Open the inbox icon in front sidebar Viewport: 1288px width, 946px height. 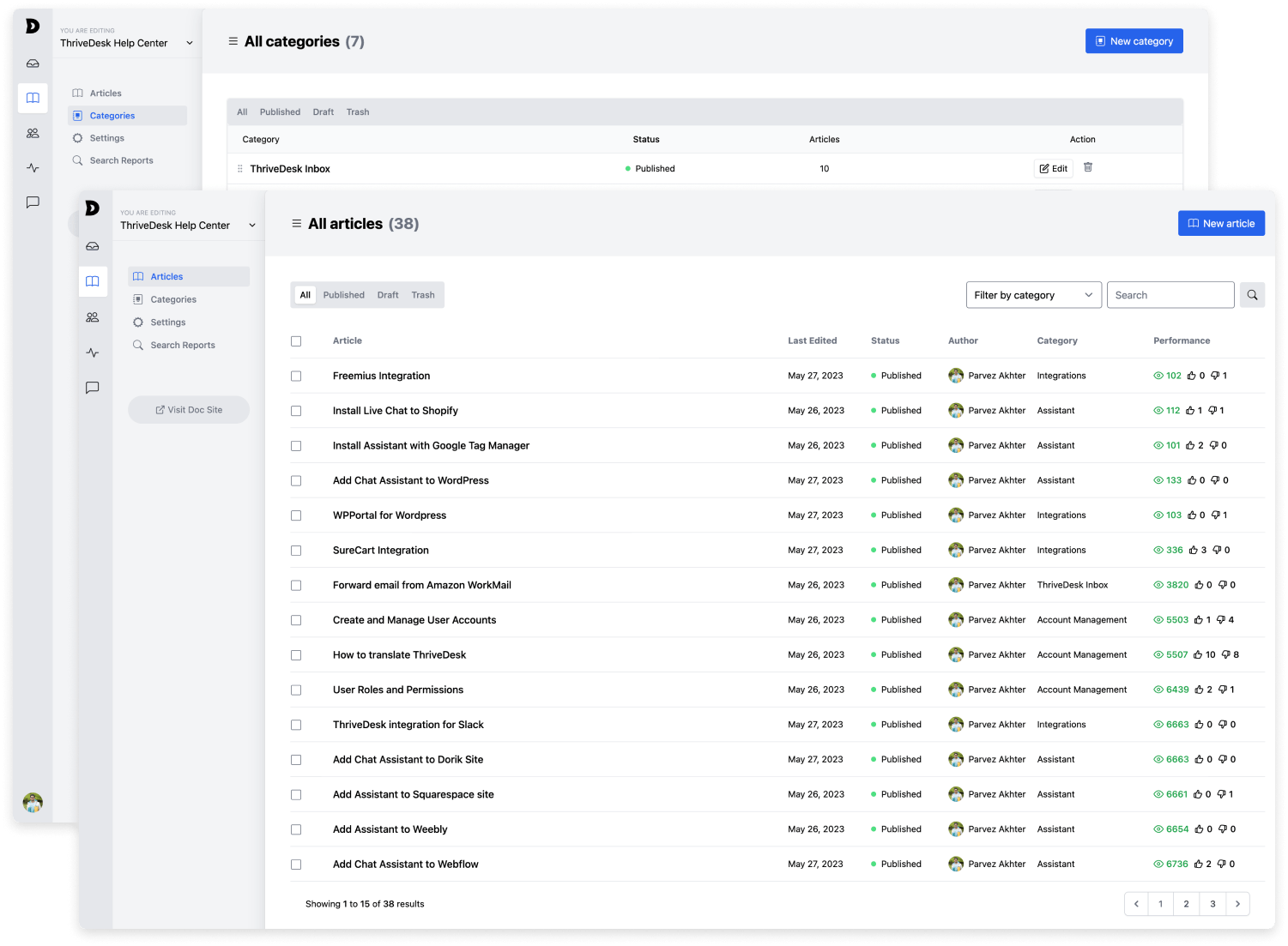pyautogui.click(x=93, y=246)
